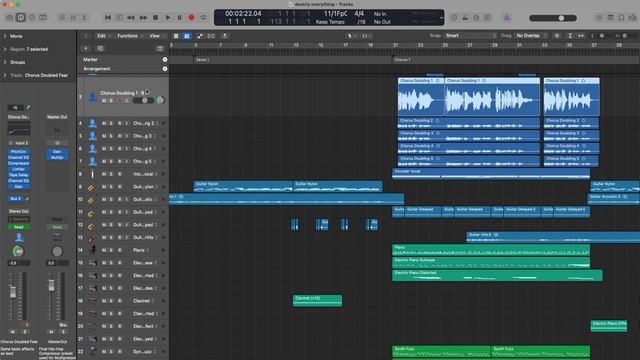Screen dimensions: 640x360
Task: Open the List Editors icon
Action: [599, 18]
